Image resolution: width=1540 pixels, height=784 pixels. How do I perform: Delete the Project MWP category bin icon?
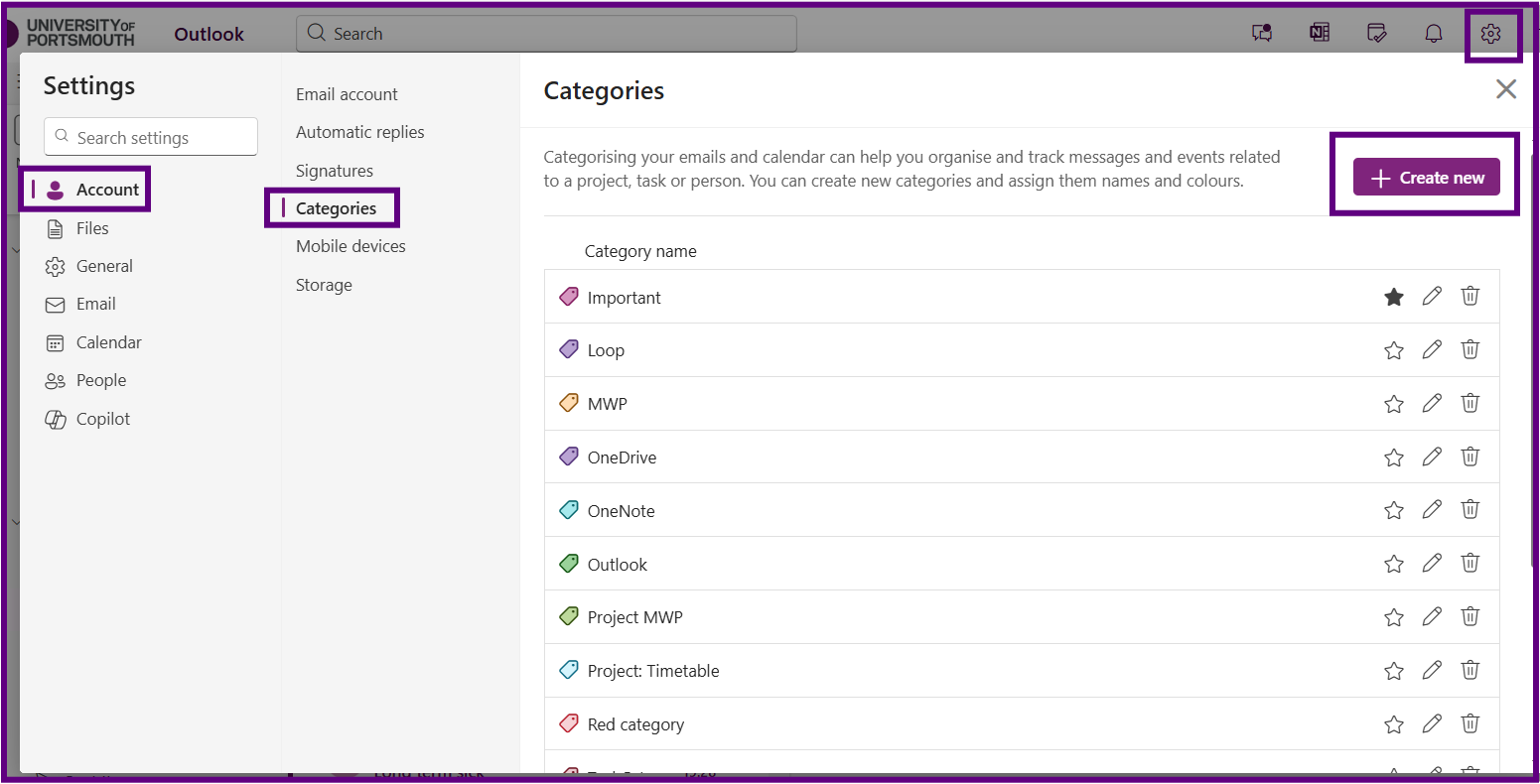1470,616
